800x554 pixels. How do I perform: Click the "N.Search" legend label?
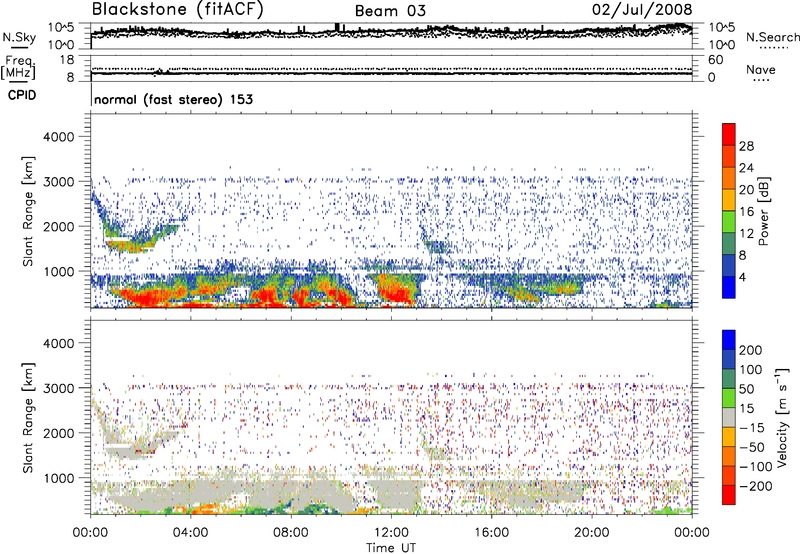[772, 37]
